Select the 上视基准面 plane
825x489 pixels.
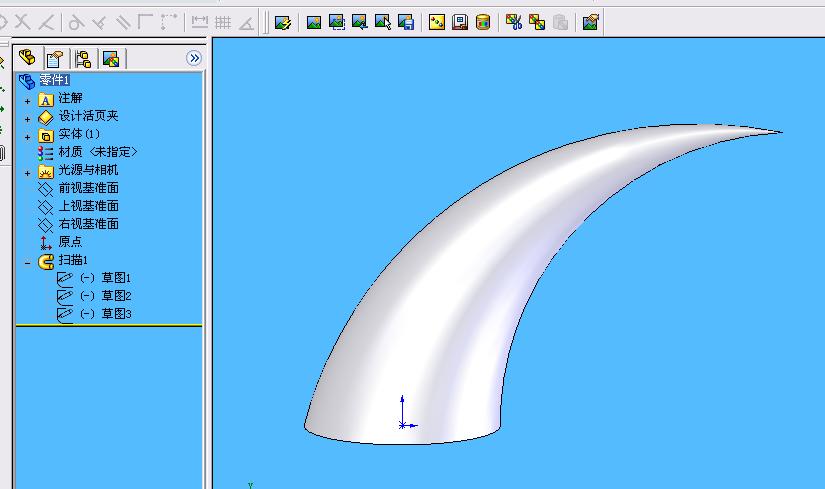[x=88, y=206]
